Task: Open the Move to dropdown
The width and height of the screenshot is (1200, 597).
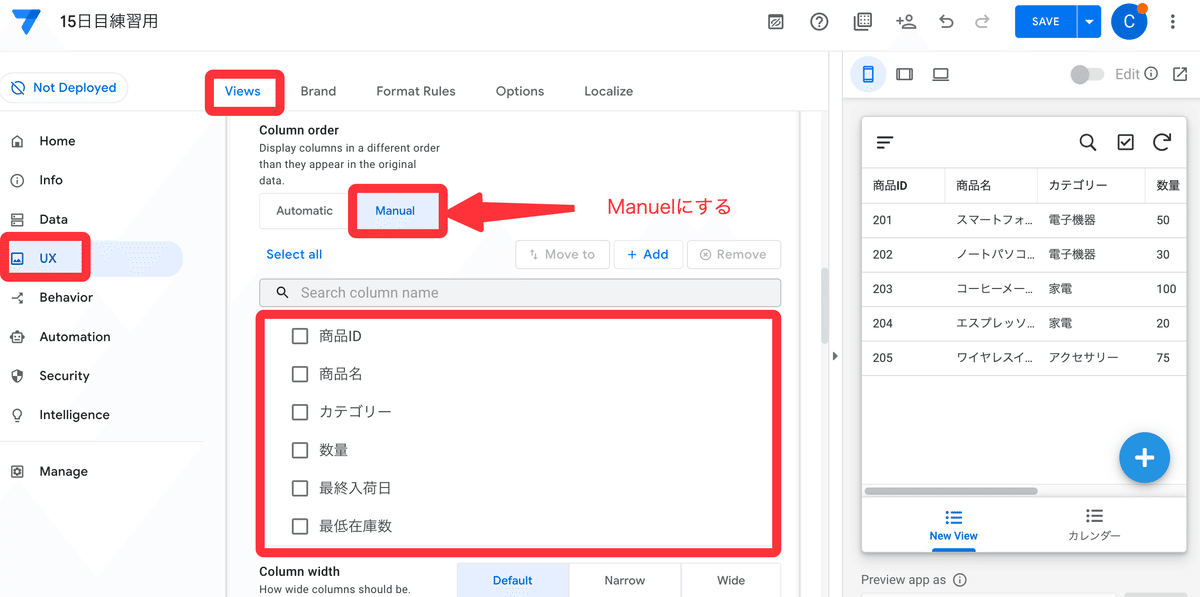Action: pyautogui.click(x=562, y=254)
